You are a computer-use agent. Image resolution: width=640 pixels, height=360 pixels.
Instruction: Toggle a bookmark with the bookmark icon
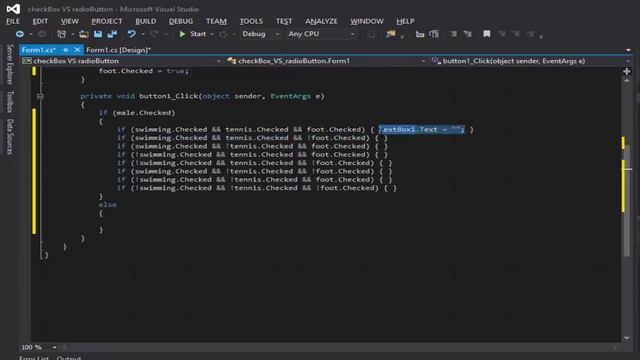(487, 34)
